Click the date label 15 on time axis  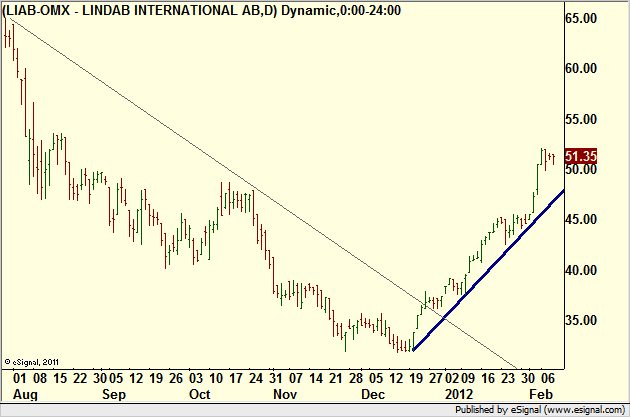coord(60,378)
